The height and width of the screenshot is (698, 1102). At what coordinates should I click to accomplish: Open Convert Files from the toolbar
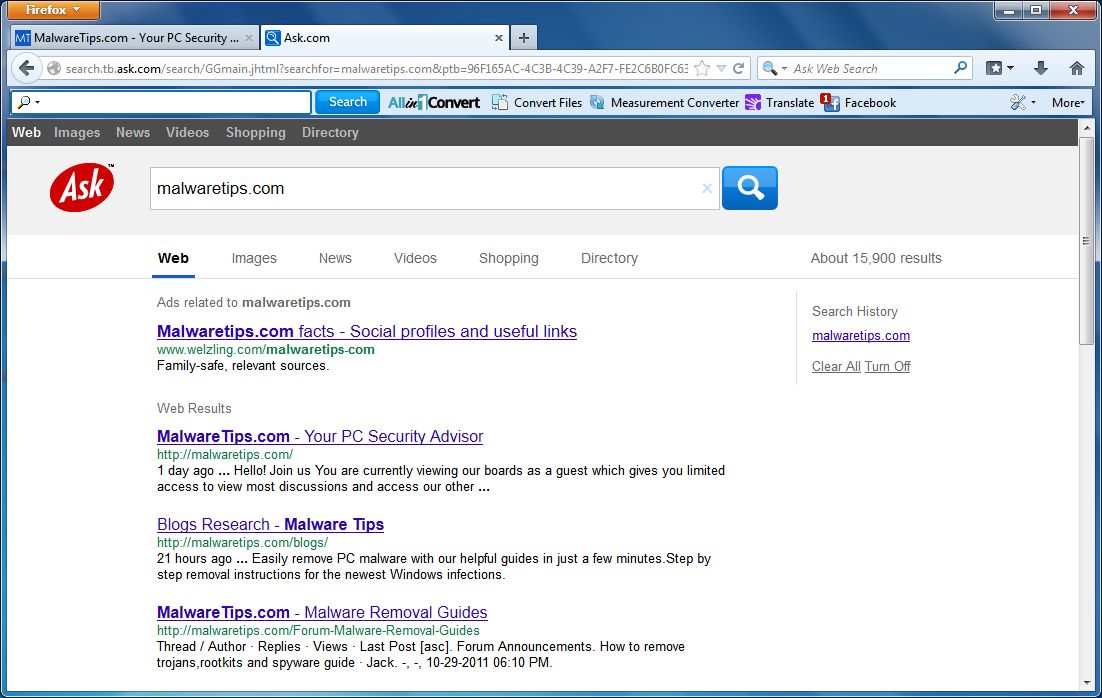tap(538, 103)
